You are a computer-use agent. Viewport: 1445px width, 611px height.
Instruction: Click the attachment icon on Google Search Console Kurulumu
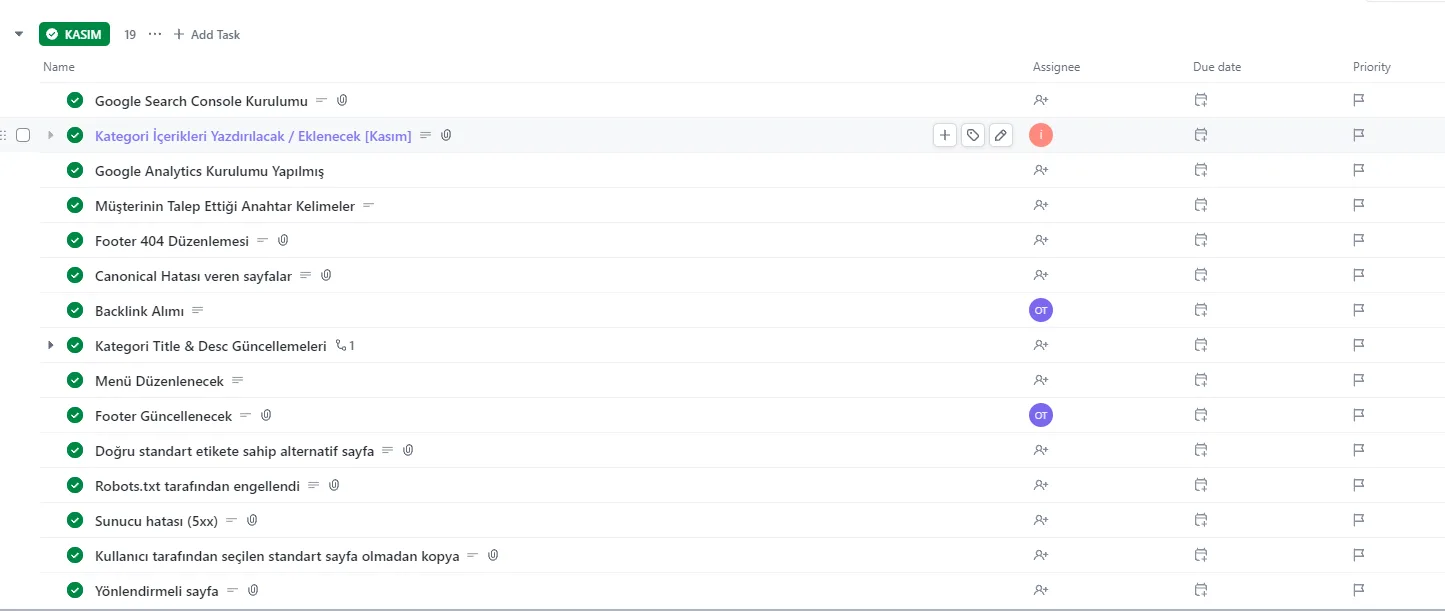pyautogui.click(x=342, y=100)
